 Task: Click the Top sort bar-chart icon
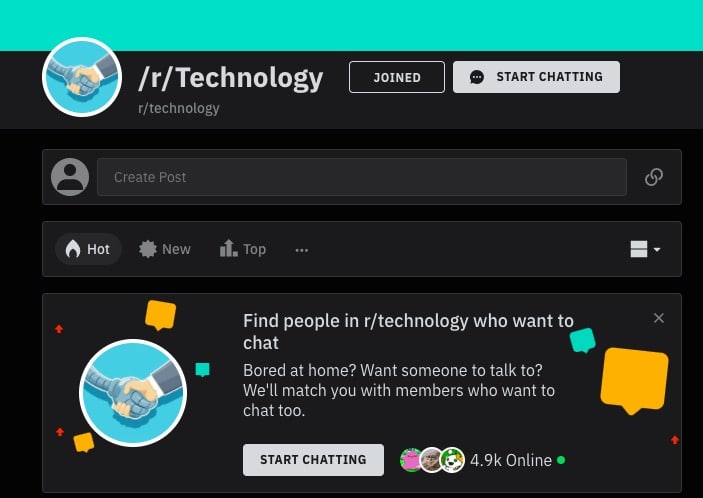[x=228, y=248]
